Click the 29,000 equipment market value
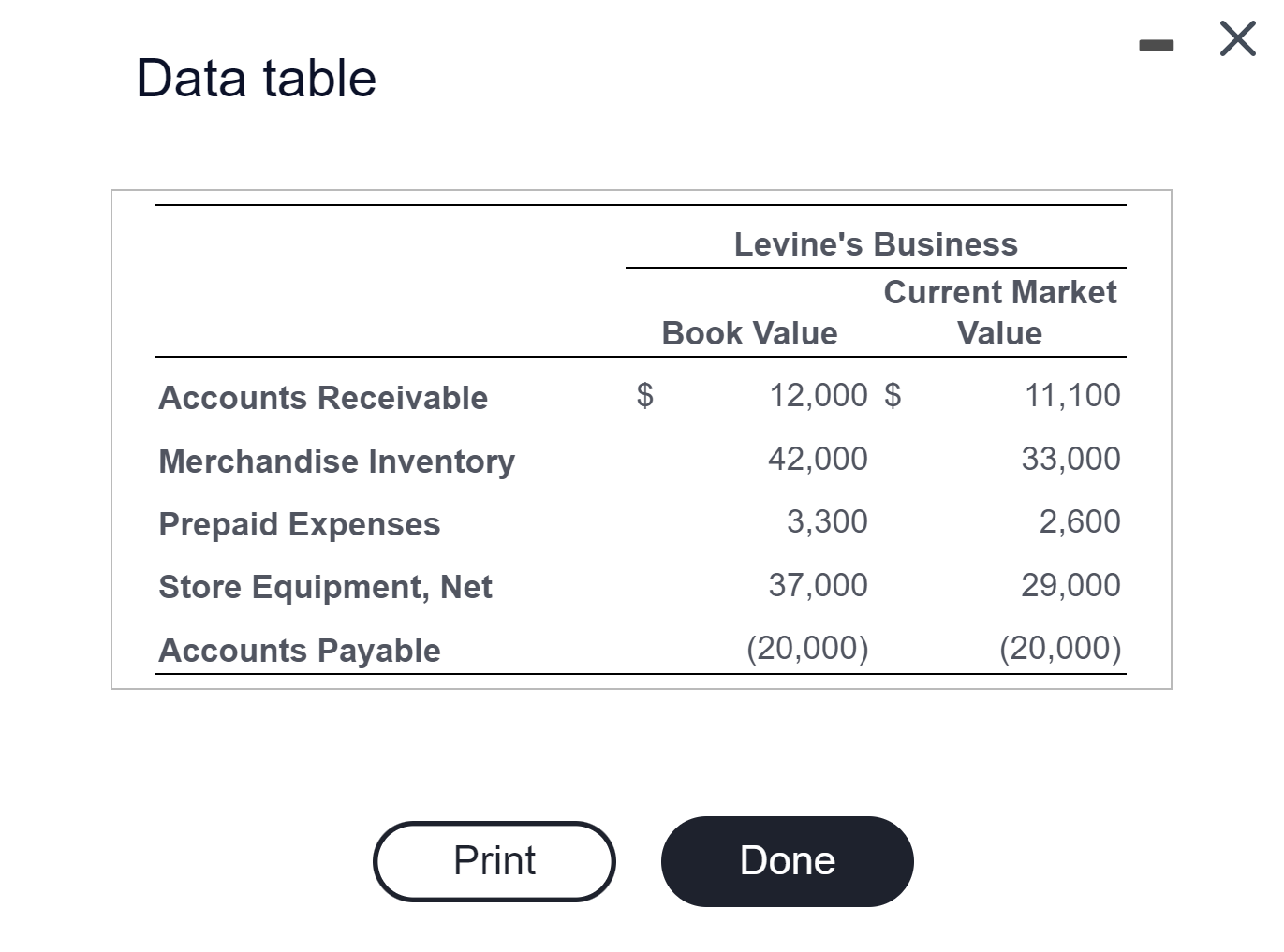The height and width of the screenshot is (952, 1284). point(1070,584)
